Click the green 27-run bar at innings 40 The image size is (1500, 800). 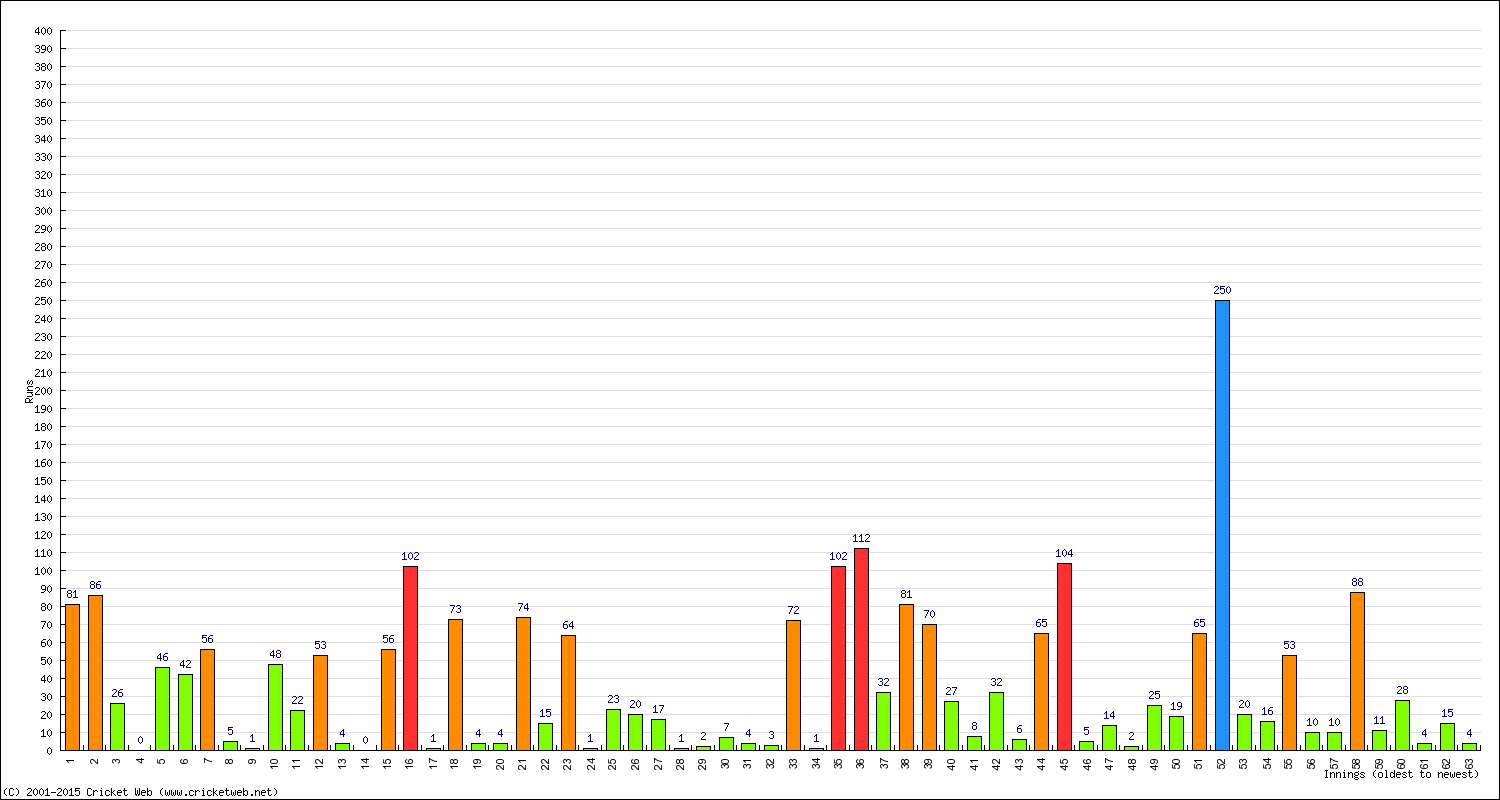(951, 725)
